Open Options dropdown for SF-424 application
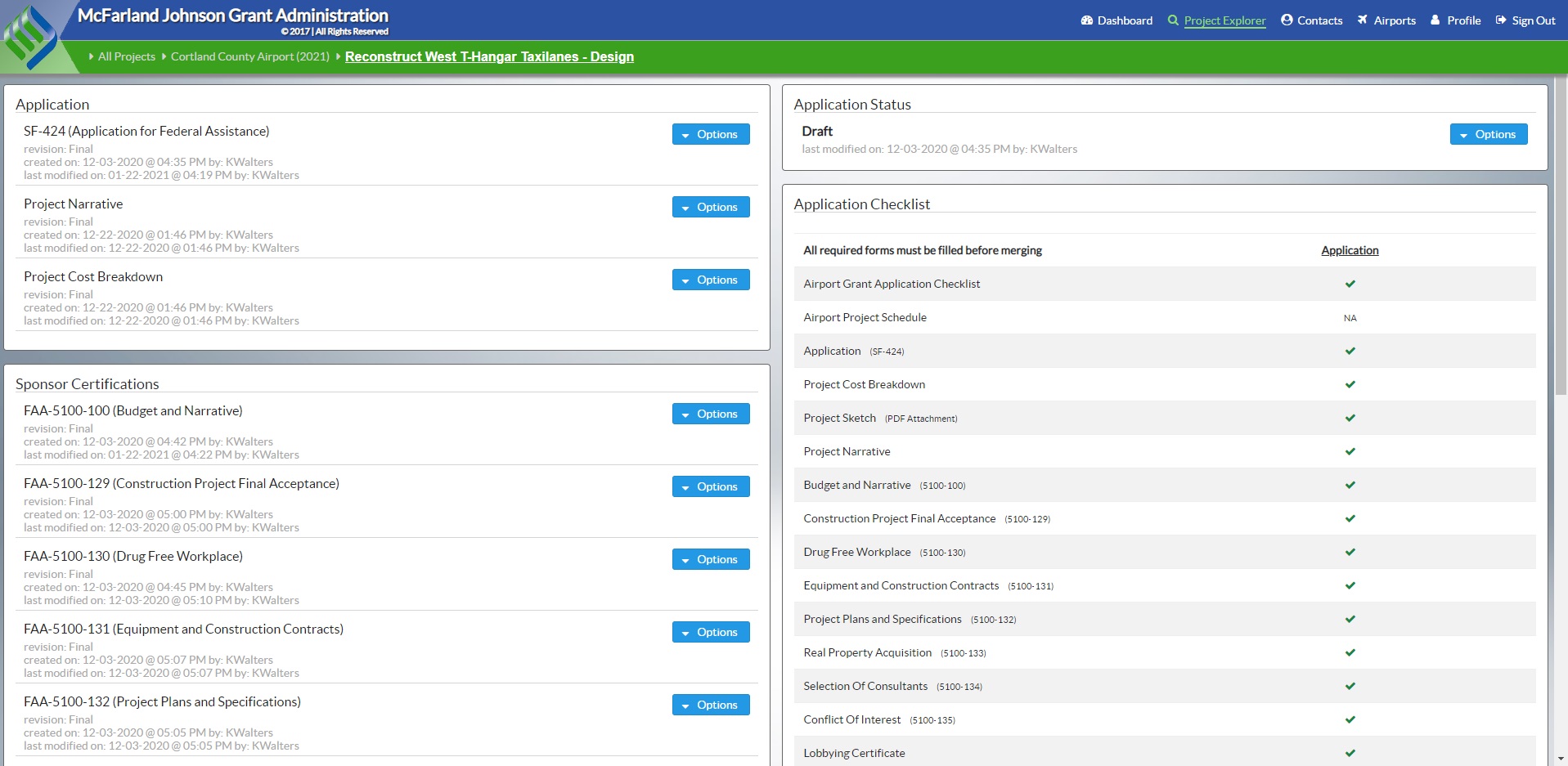 [x=710, y=134]
